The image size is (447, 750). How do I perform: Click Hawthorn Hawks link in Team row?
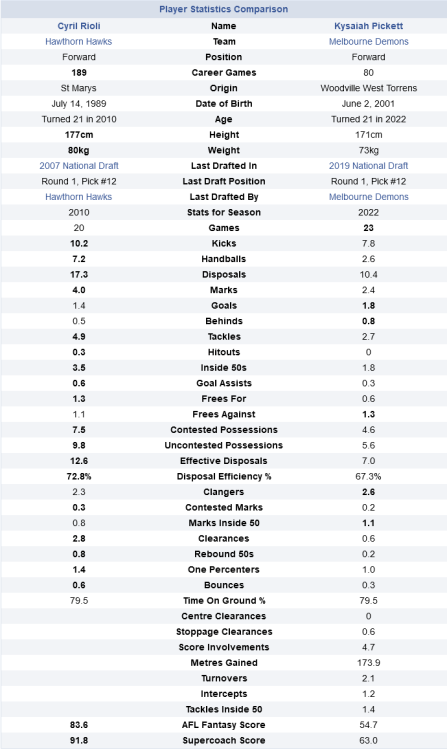pos(79,42)
